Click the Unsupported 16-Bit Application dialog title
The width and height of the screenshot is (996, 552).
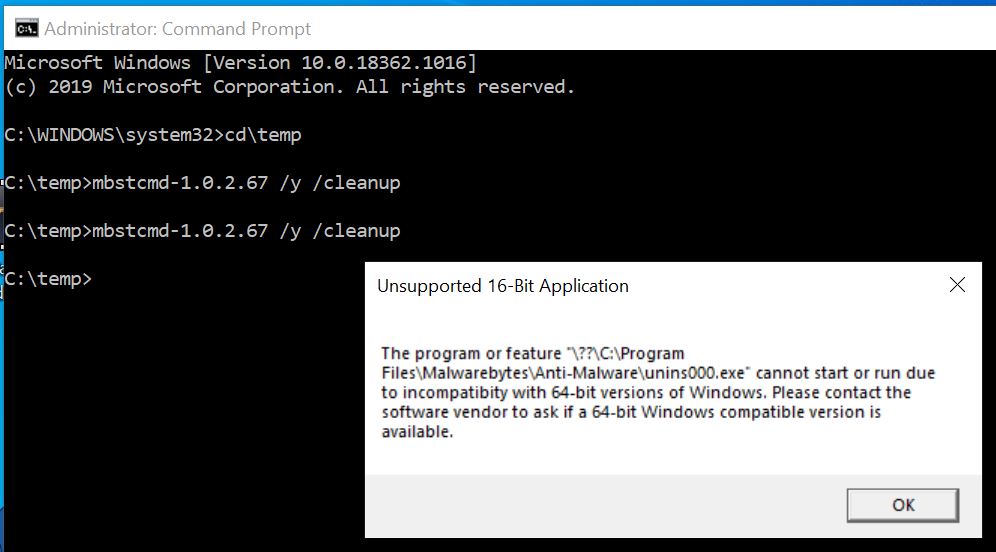(x=502, y=286)
